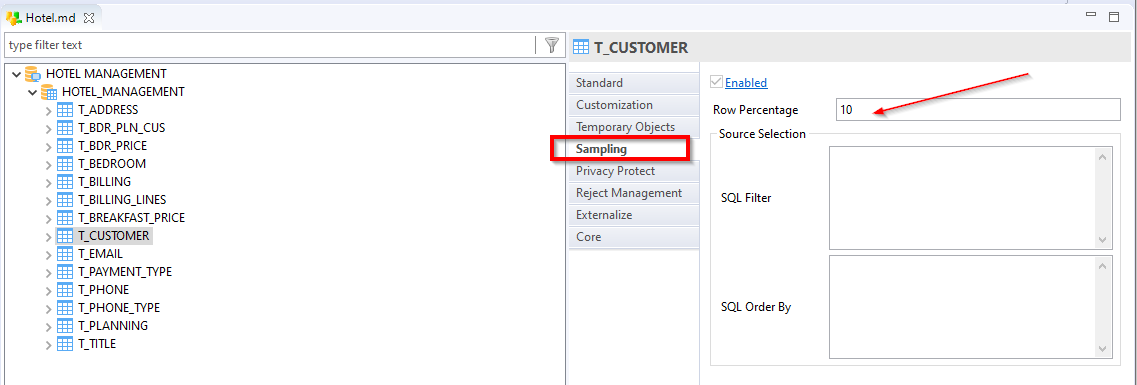Open the Reject Management tab

tap(634, 193)
